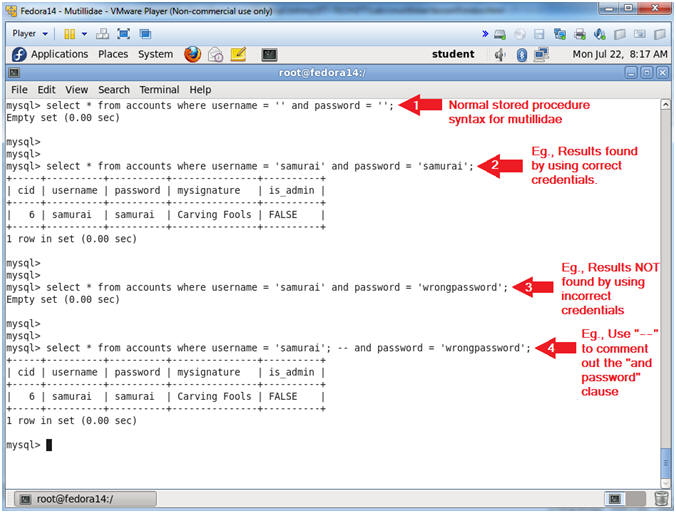The width and height of the screenshot is (676, 513).
Task: Open the terminal Edit menu
Action: point(47,90)
